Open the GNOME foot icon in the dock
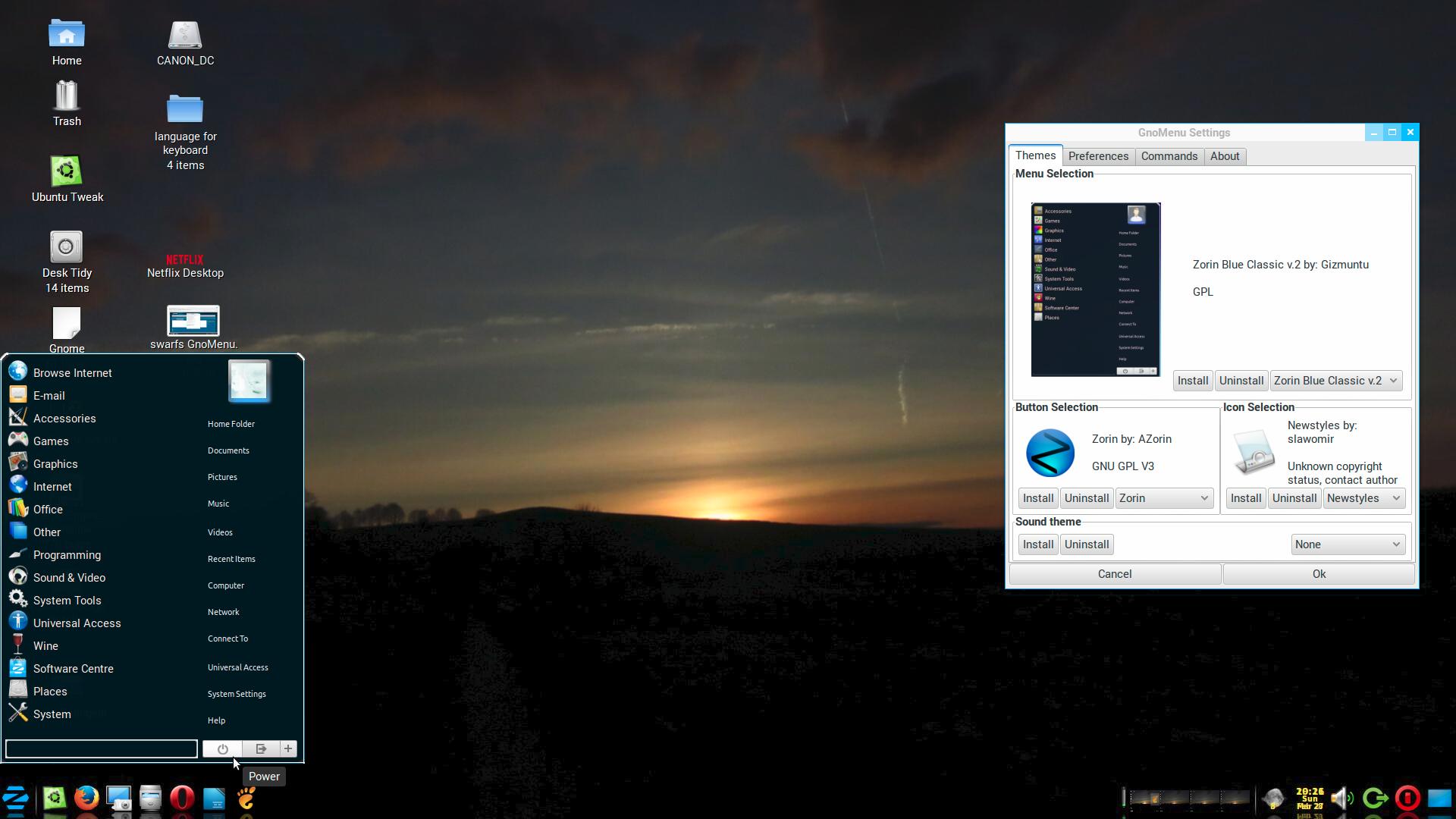Viewport: 1456px width, 819px height. (246, 798)
